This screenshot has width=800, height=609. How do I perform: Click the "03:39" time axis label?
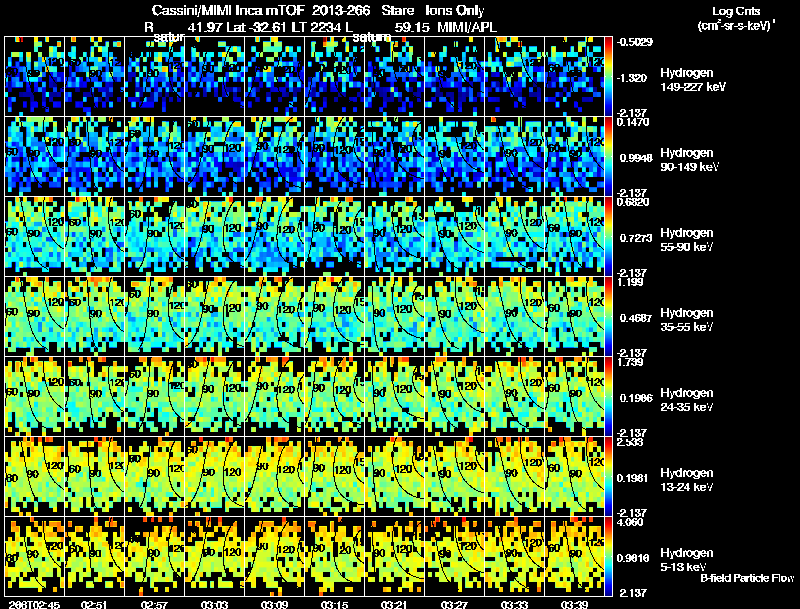pyautogui.click(x=574, y=605)
